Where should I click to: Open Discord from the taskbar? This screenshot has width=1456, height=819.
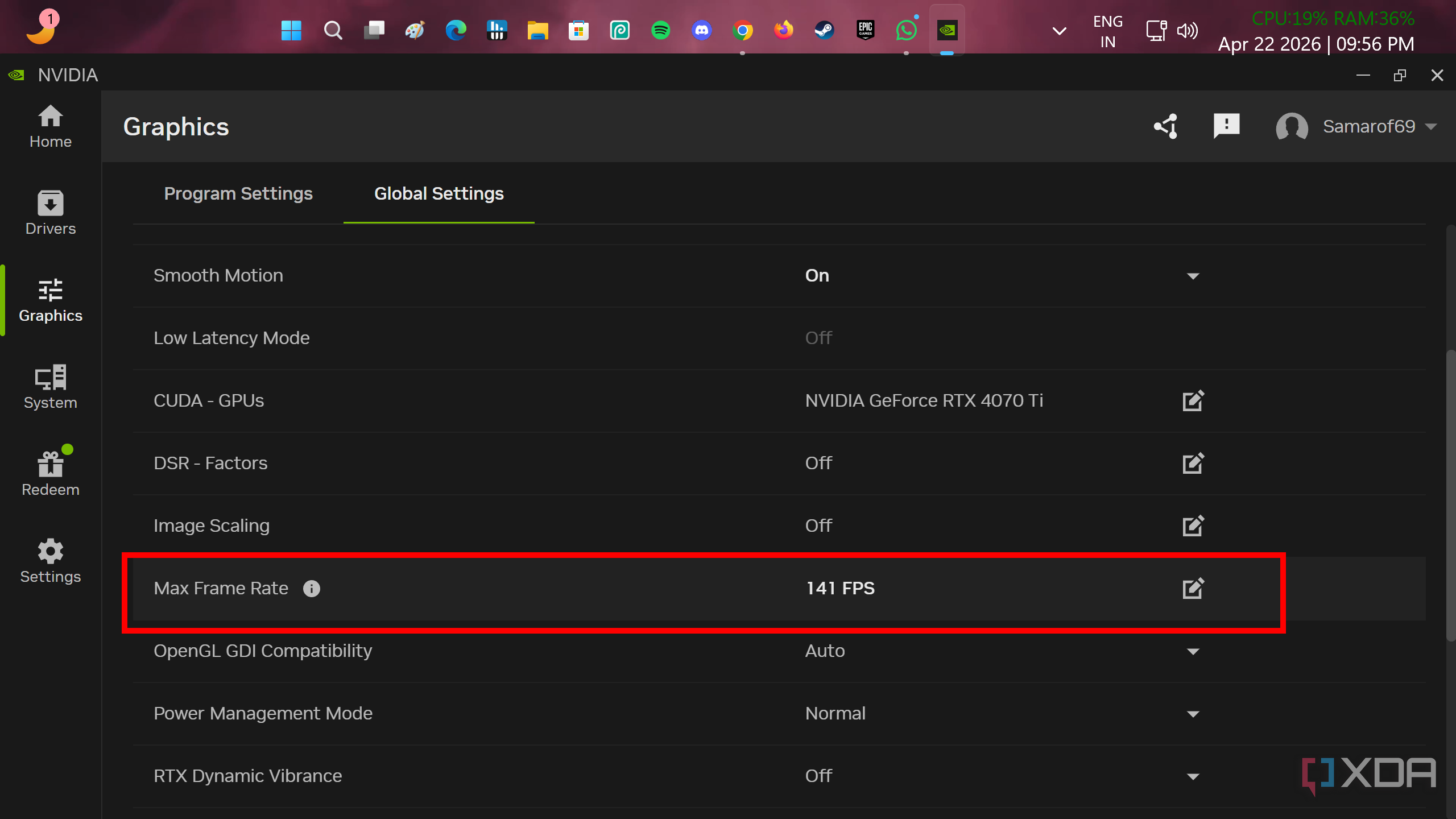(702, 30)
